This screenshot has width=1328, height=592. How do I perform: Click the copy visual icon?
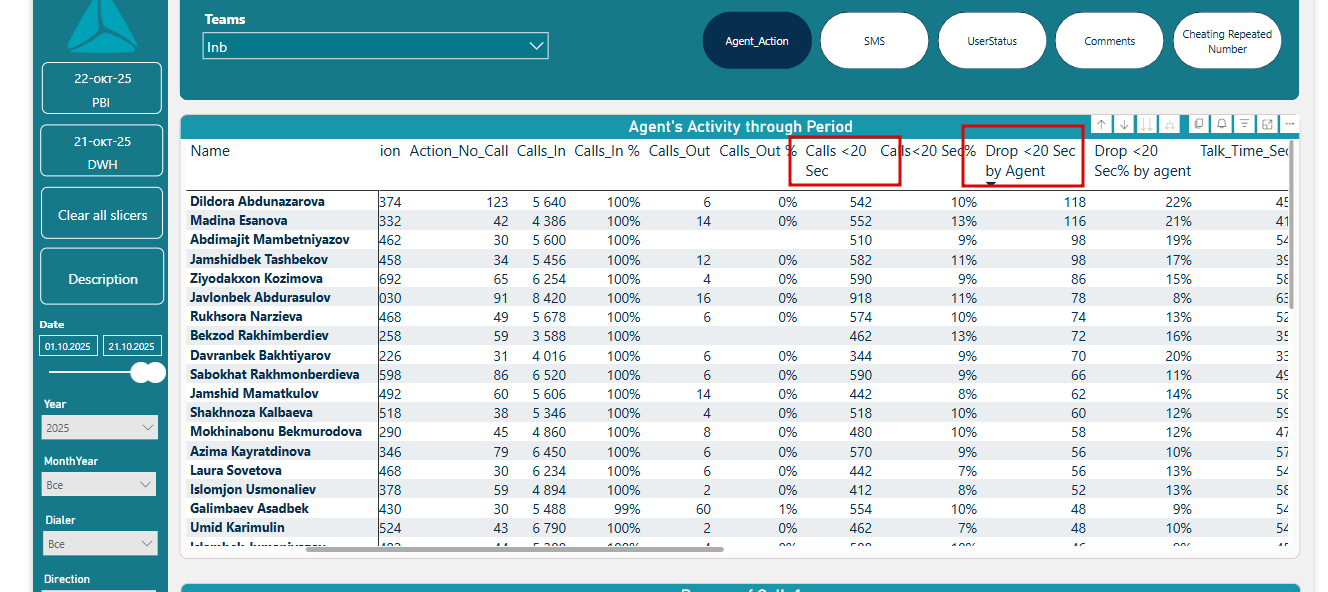coord(1198,124)
